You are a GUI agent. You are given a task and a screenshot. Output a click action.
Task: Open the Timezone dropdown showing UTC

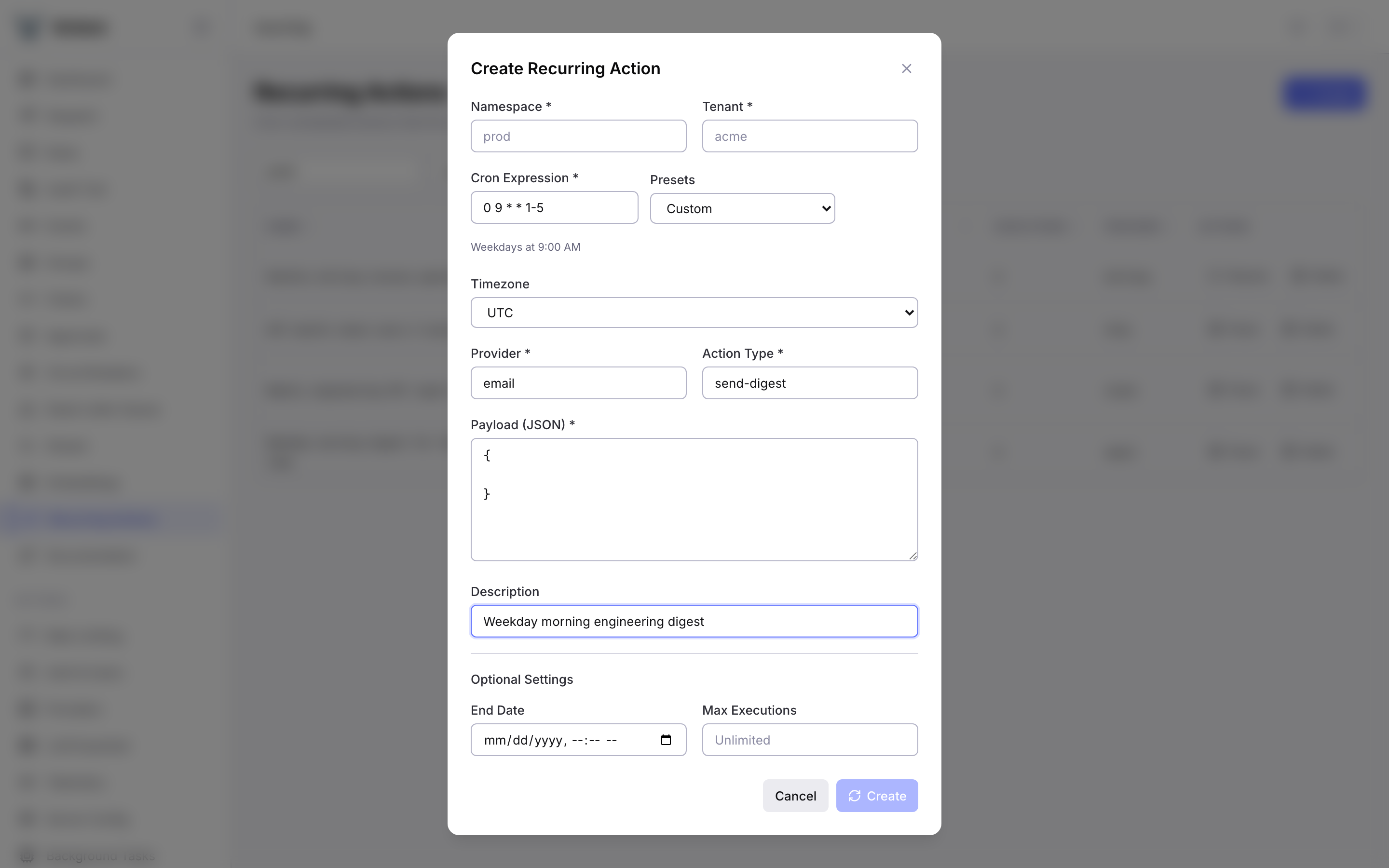[x=694, y=312]
